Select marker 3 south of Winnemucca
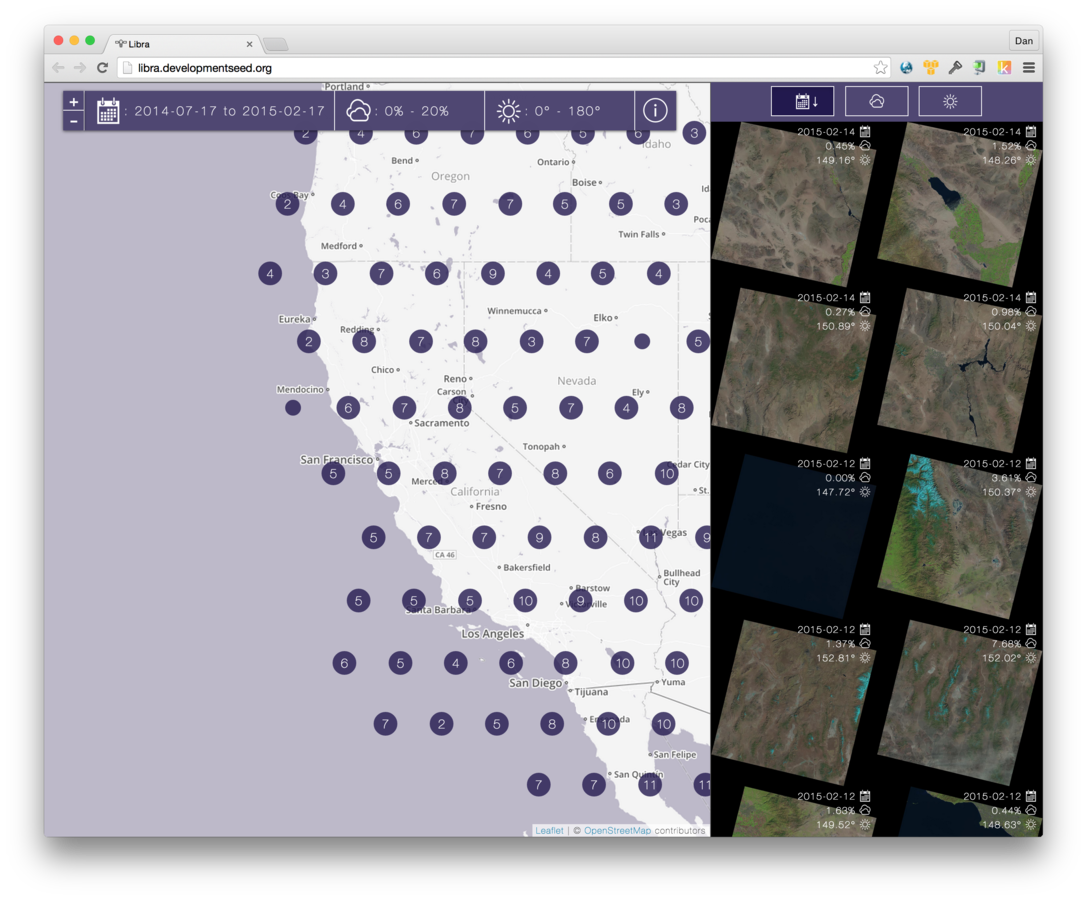 (532, 341)
